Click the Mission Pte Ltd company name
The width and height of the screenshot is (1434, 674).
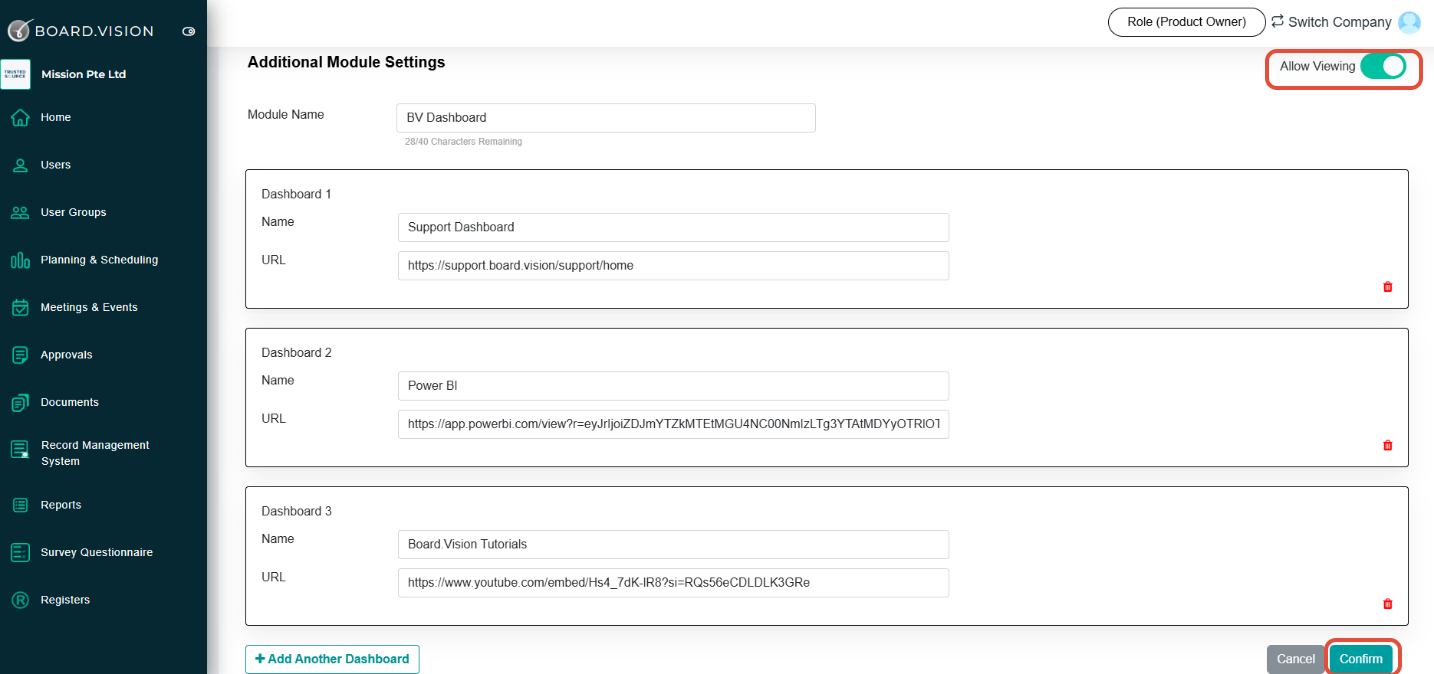click(83, 75)
